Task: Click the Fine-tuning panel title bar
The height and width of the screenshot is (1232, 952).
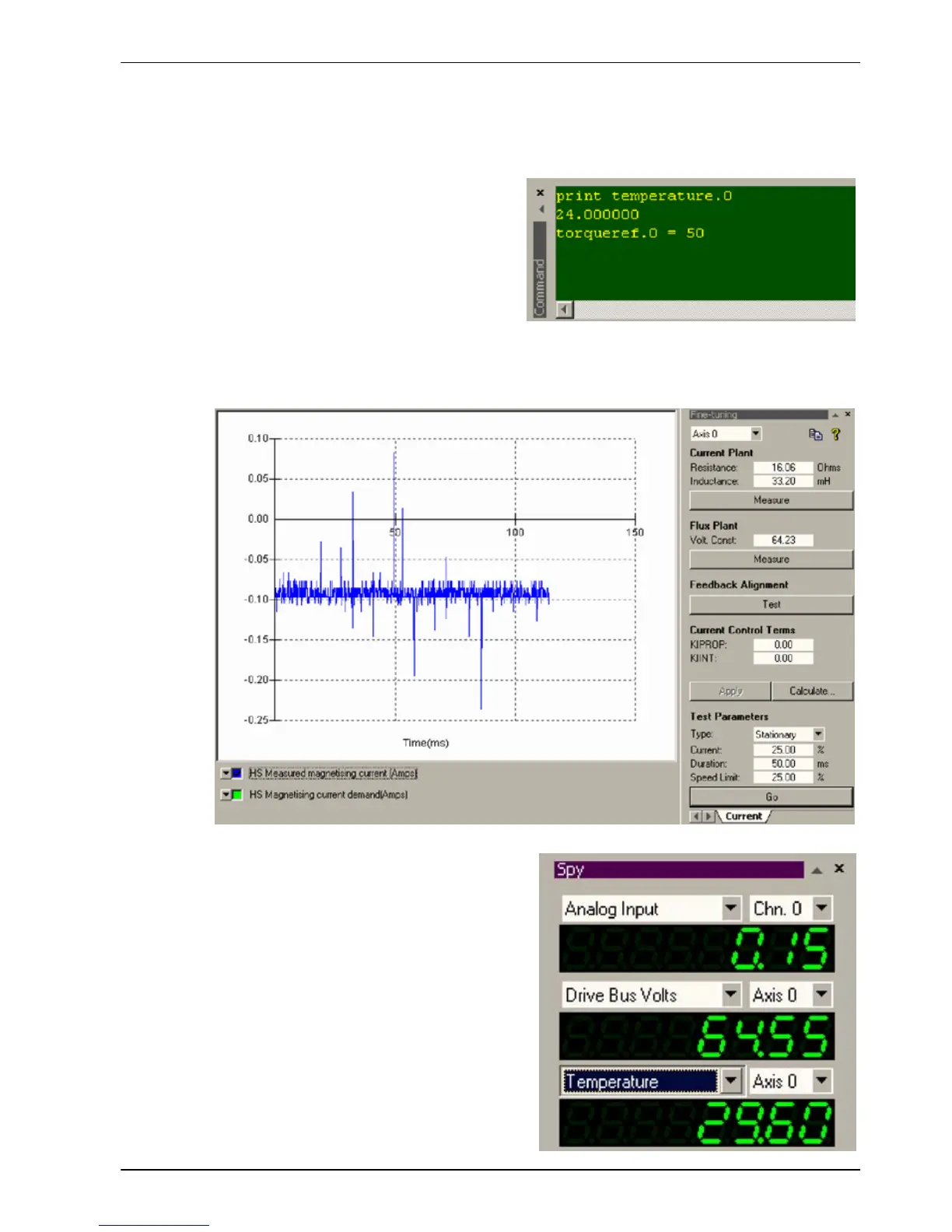Action: [758, 415]
